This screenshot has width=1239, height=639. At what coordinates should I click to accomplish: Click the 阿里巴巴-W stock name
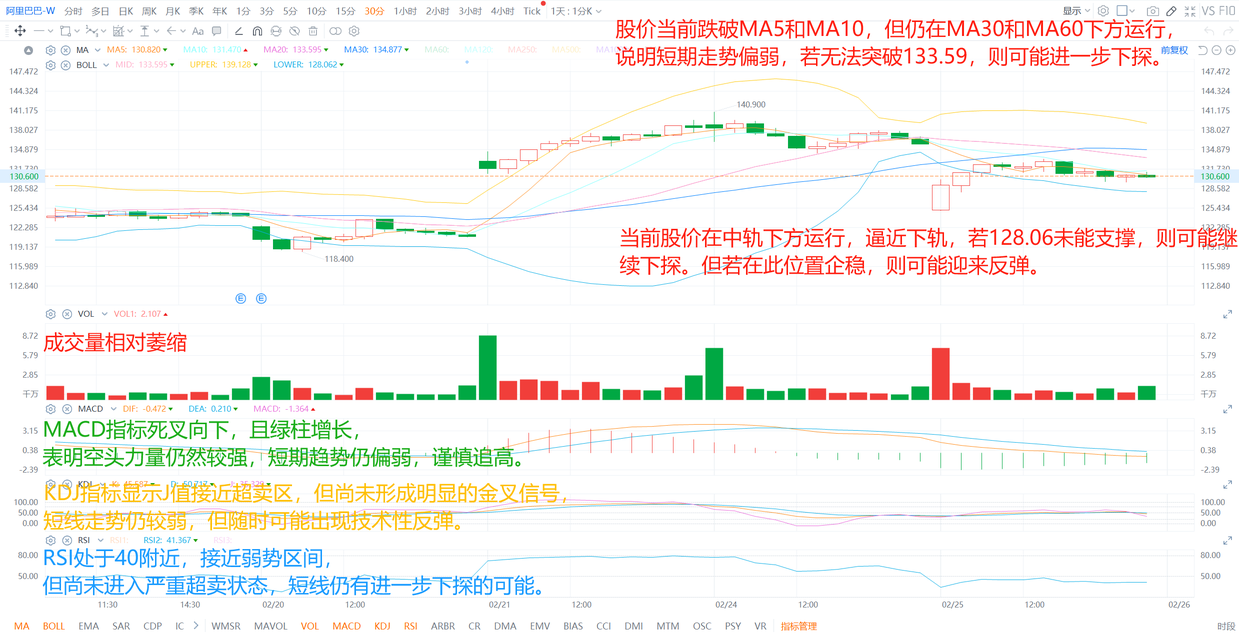tap(30, 11)
